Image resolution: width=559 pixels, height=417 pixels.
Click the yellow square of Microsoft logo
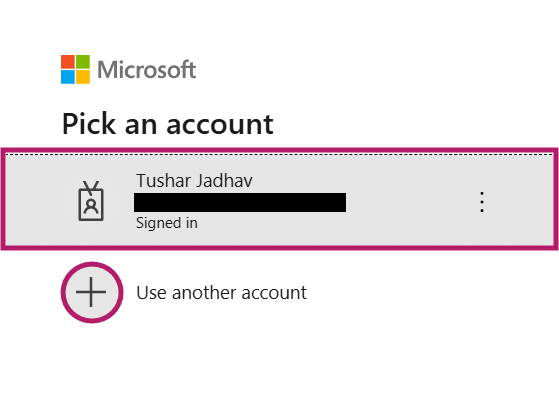point(83,77)
